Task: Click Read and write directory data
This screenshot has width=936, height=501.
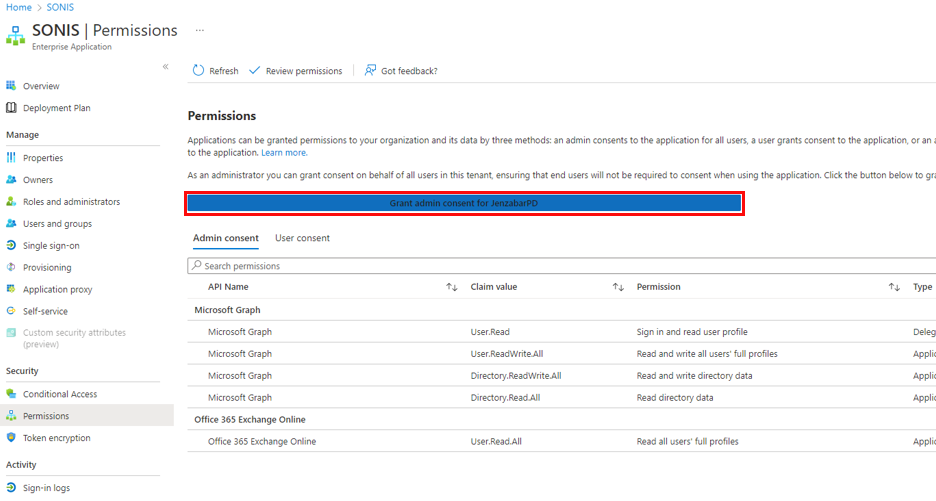Action: pyautogui.click(x=694, y=376)
